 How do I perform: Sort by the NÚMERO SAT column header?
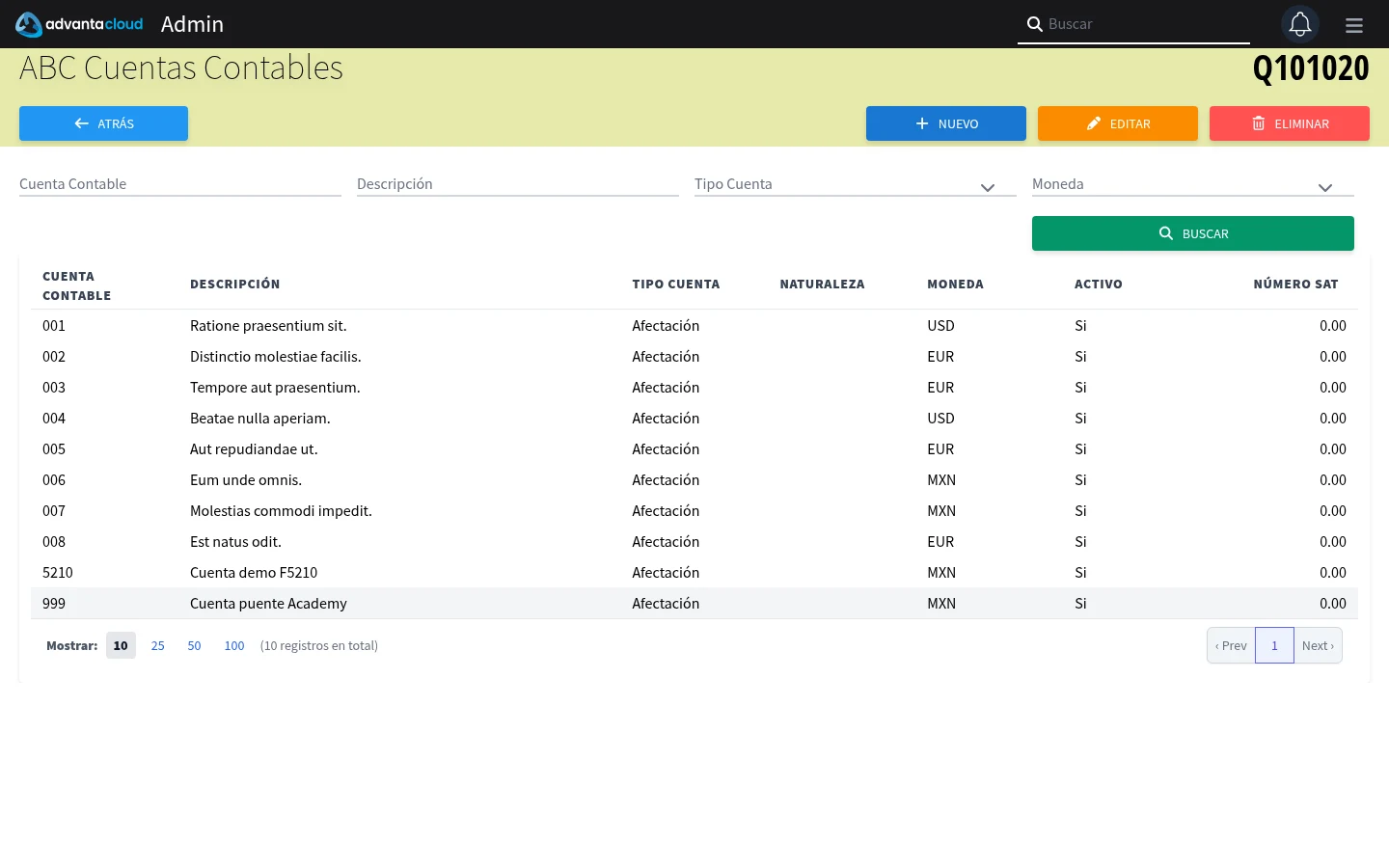(1295, 285)
